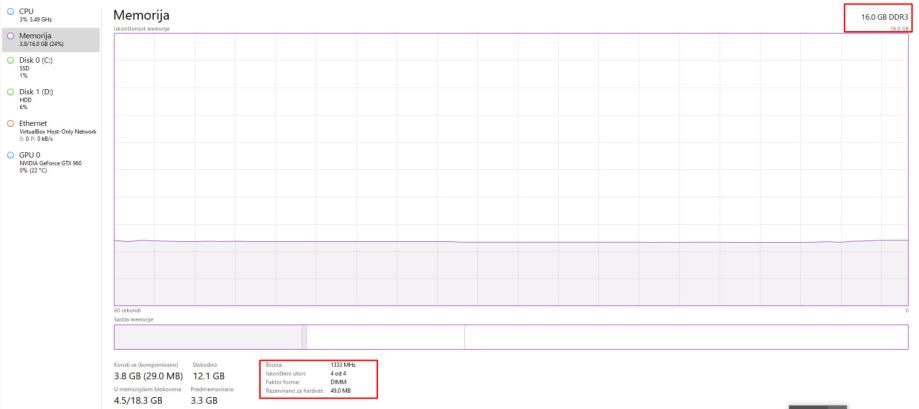
Task: Click the purple Memorija circle icon
Action: tap(10, 36)
